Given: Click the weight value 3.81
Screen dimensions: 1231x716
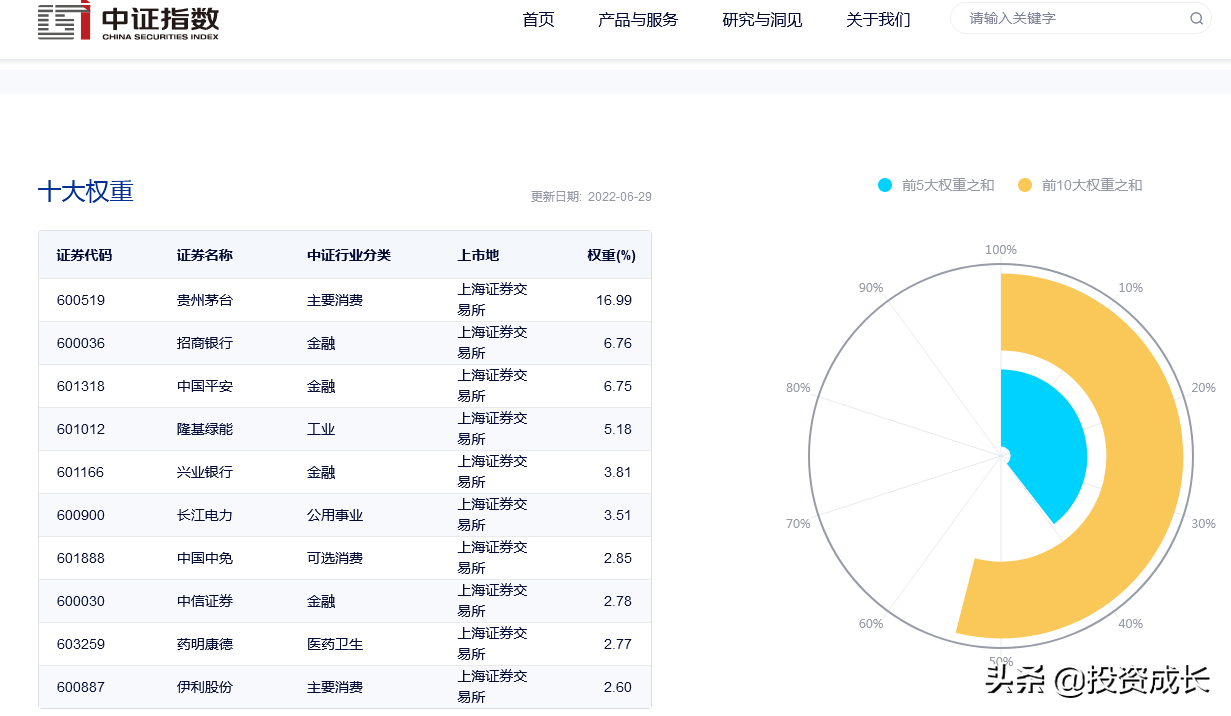Looking at the screenshot, I should (618, 472).
